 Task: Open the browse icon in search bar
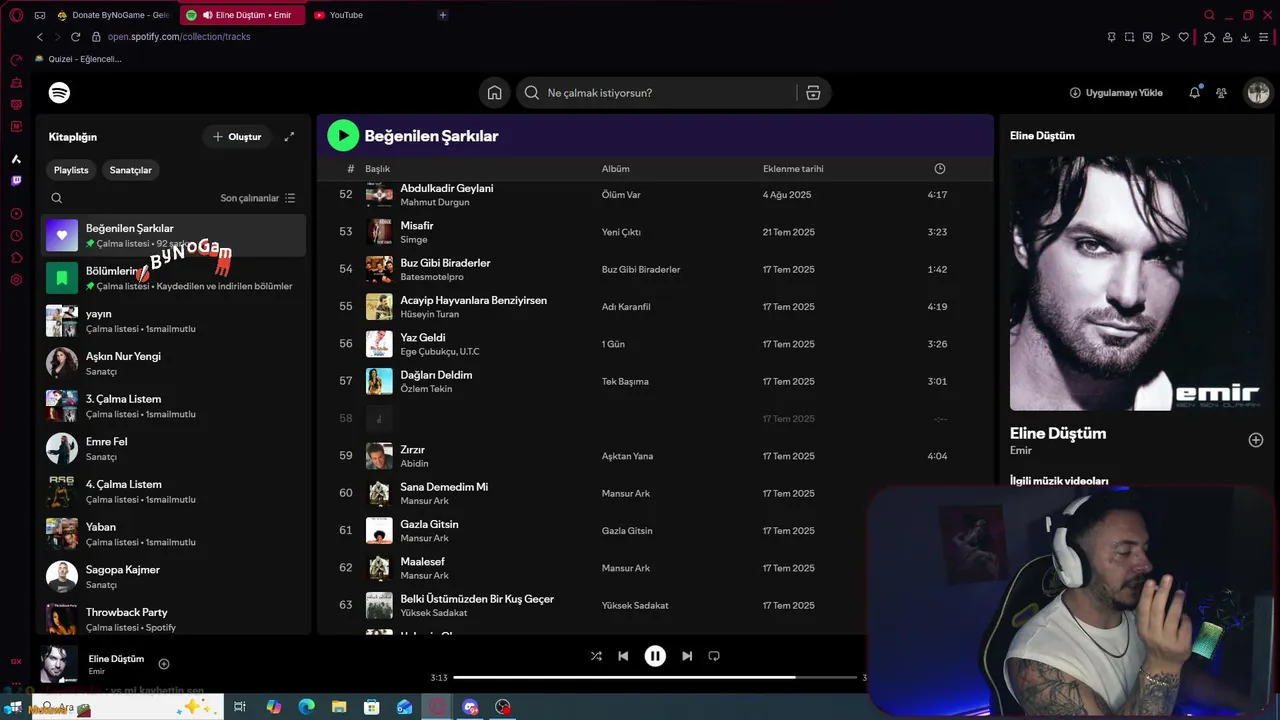[x=813, y=93]
